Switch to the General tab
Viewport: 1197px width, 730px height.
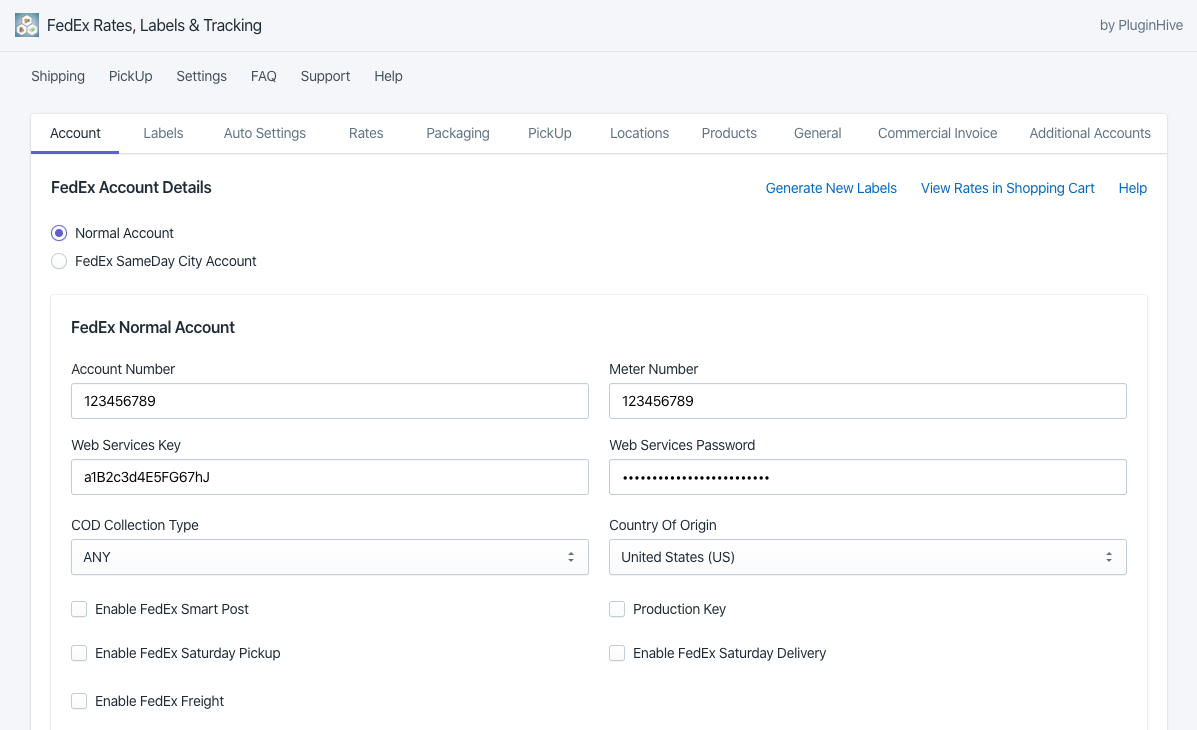click(x=818, y=134)
